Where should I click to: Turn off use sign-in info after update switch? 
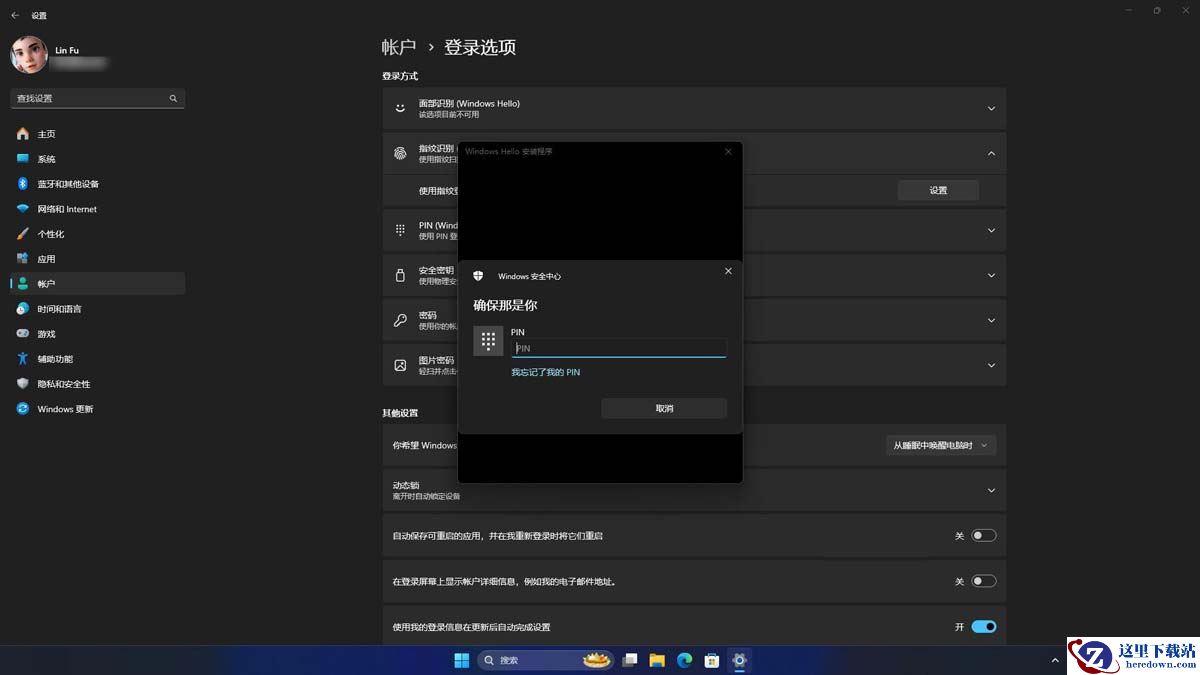click(x=984, y=627)
